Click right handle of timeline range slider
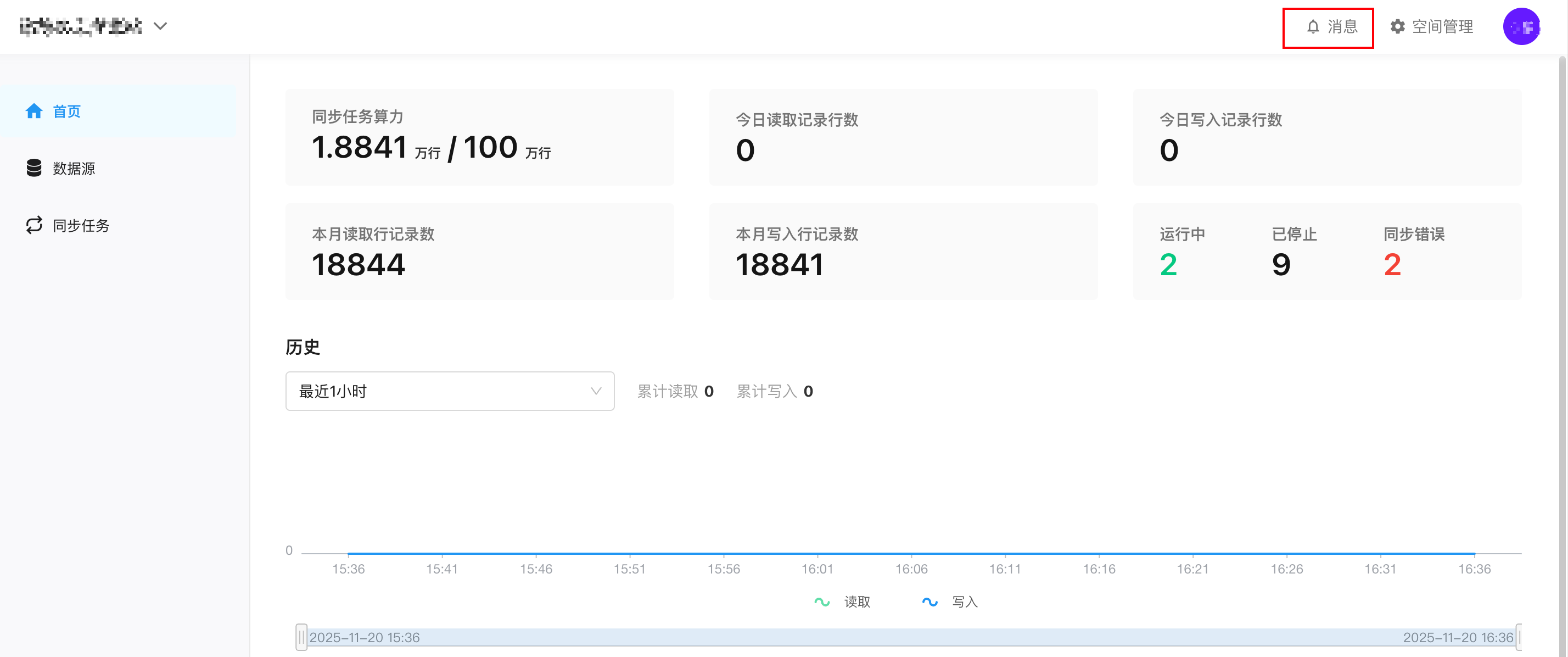The width and height of the screenshot is (1568, 657). coord(1519,637)
